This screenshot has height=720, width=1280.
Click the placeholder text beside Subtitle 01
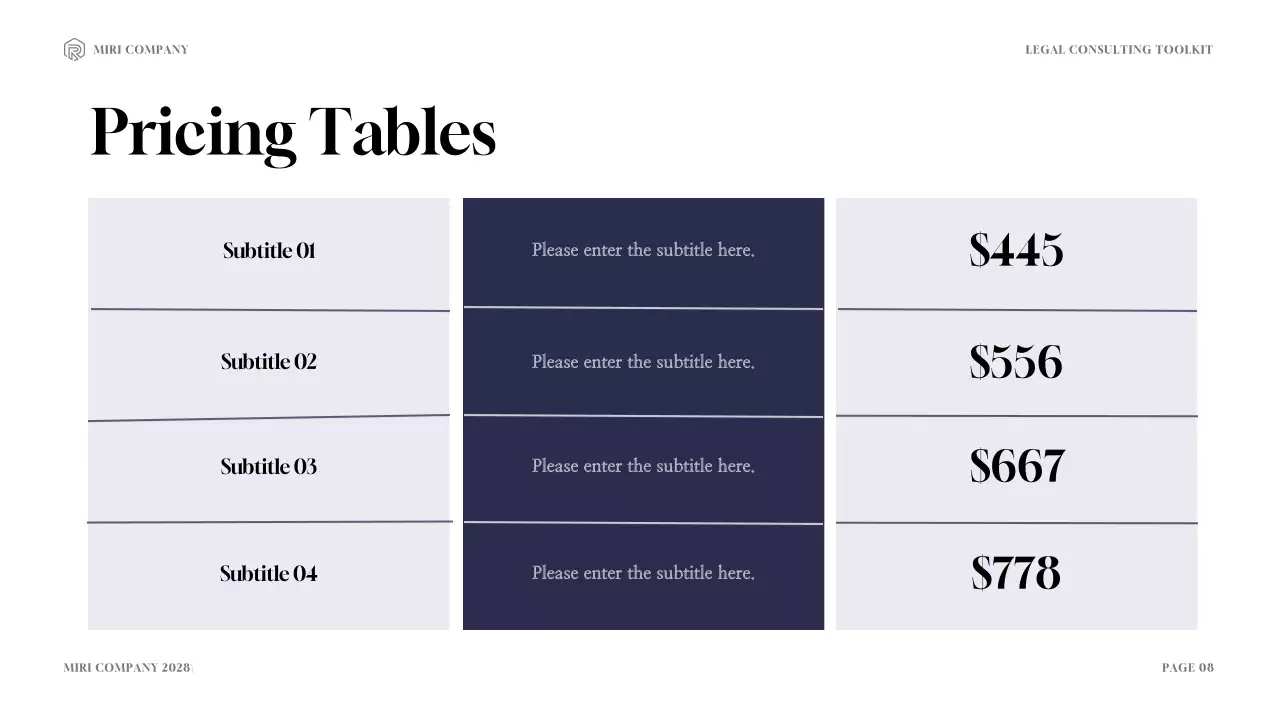tap(643, 250)
